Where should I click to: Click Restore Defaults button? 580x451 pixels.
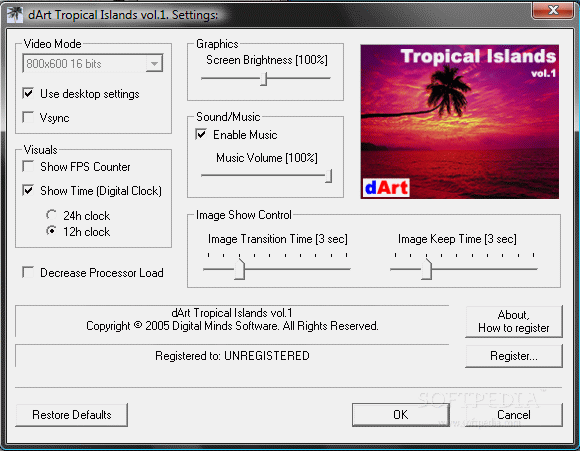[x=72, y=415]
